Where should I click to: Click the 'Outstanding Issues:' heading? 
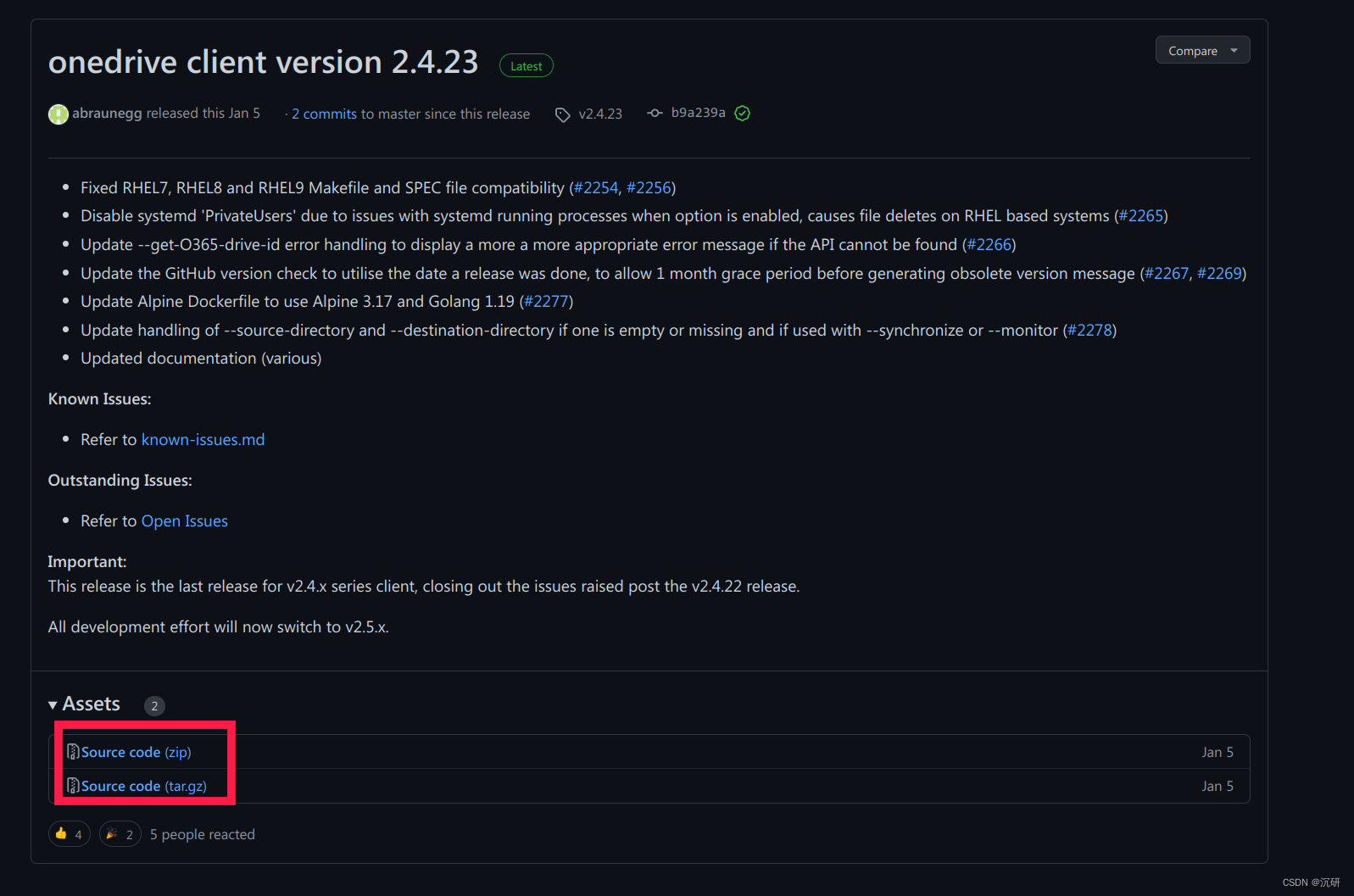pos(120,481)
